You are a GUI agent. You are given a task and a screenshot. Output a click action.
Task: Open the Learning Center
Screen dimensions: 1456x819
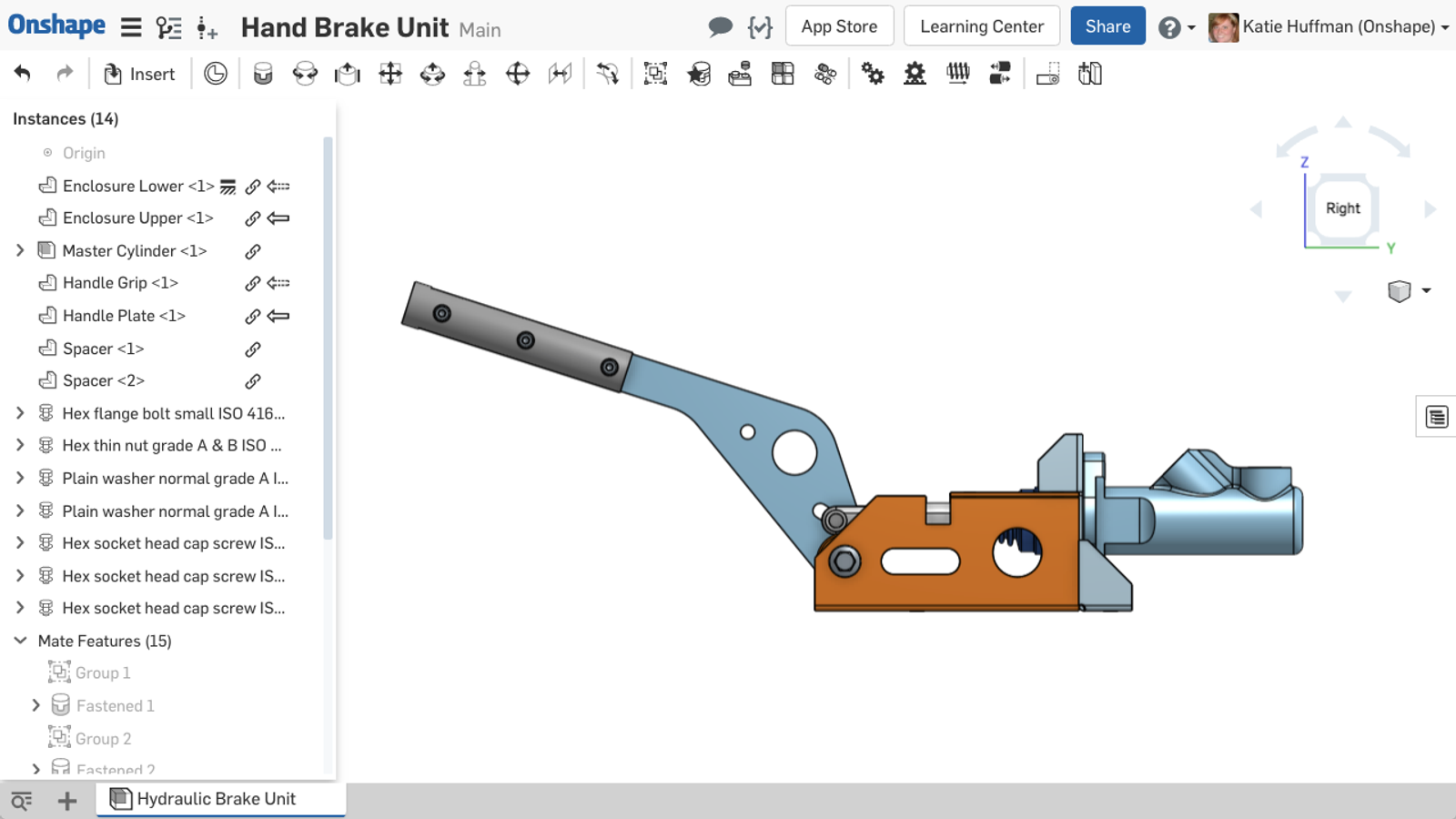(x=981, y=26)
